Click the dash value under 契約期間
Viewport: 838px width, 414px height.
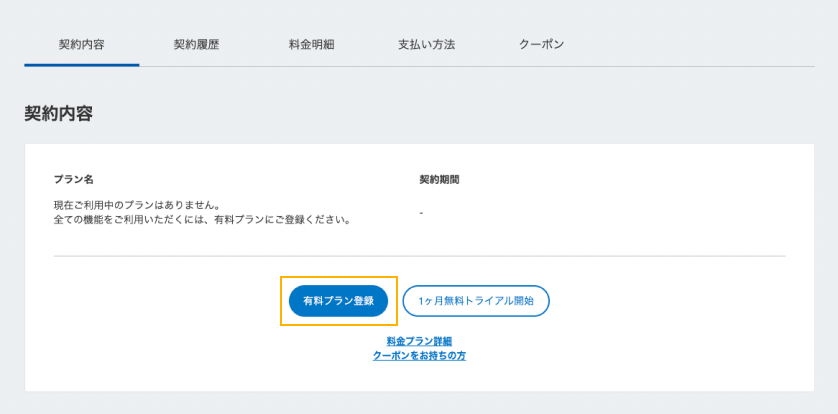tap(421, 213)
